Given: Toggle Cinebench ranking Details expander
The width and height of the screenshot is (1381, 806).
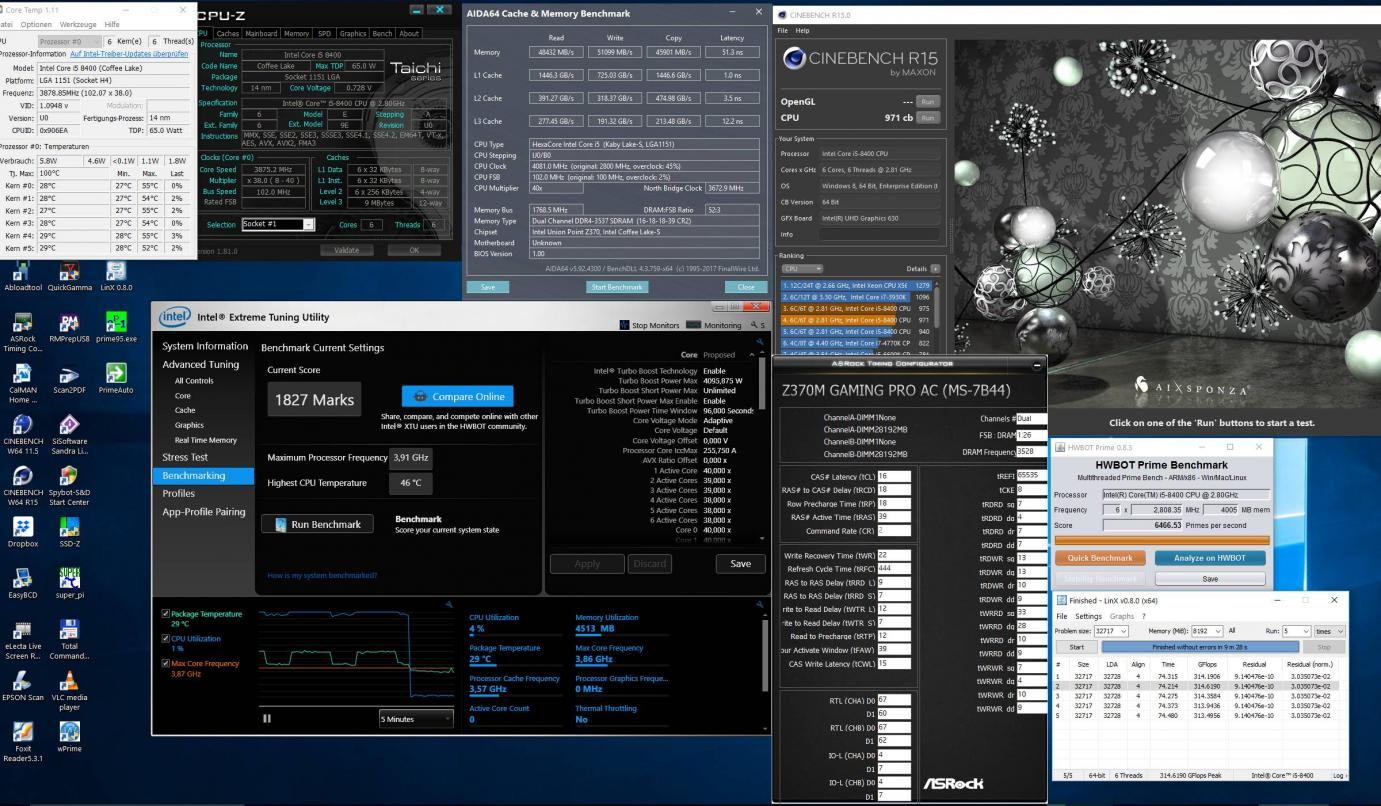Looking at the screenshot, I should [x=935, y=269].
